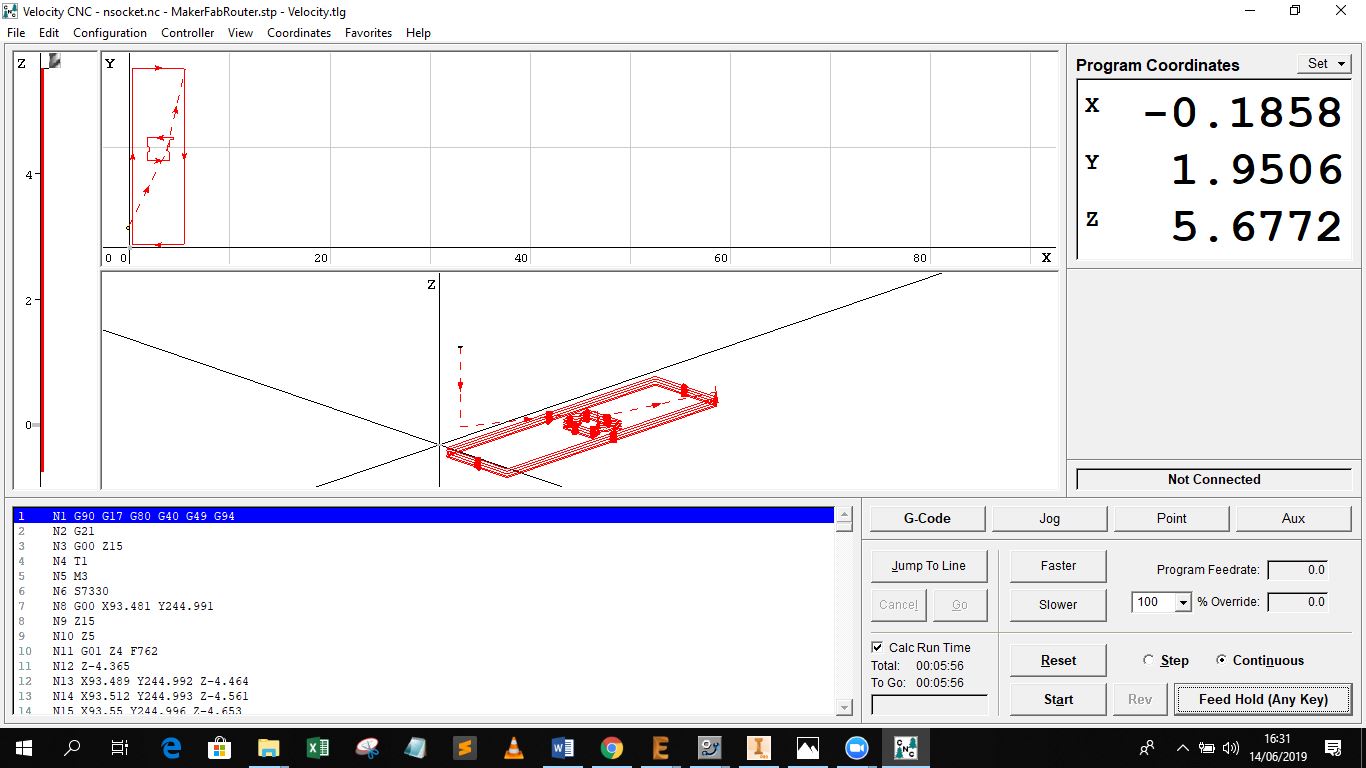
Task: Open the battery status icon in tray
Action: tap(1207, 747)
